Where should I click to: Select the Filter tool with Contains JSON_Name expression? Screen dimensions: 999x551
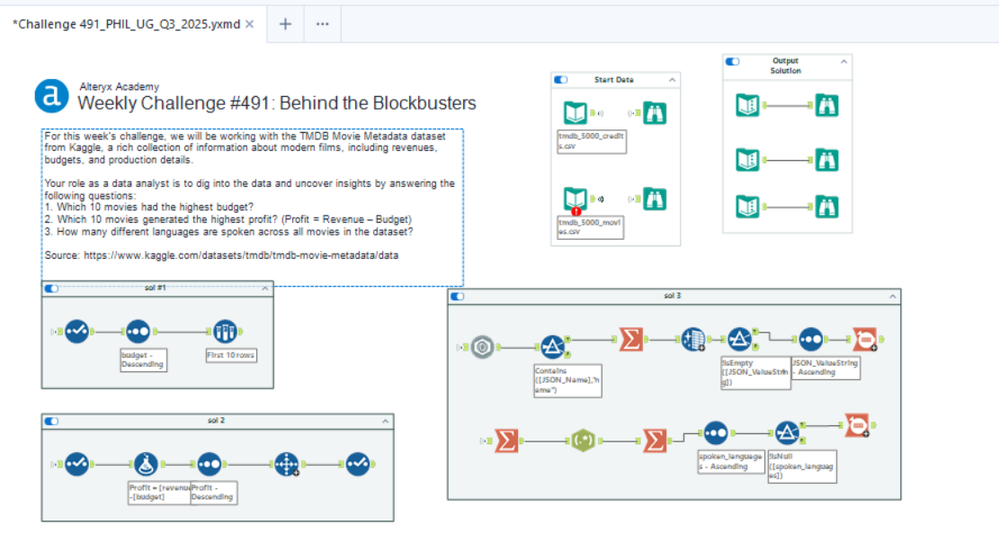(552, 347)
